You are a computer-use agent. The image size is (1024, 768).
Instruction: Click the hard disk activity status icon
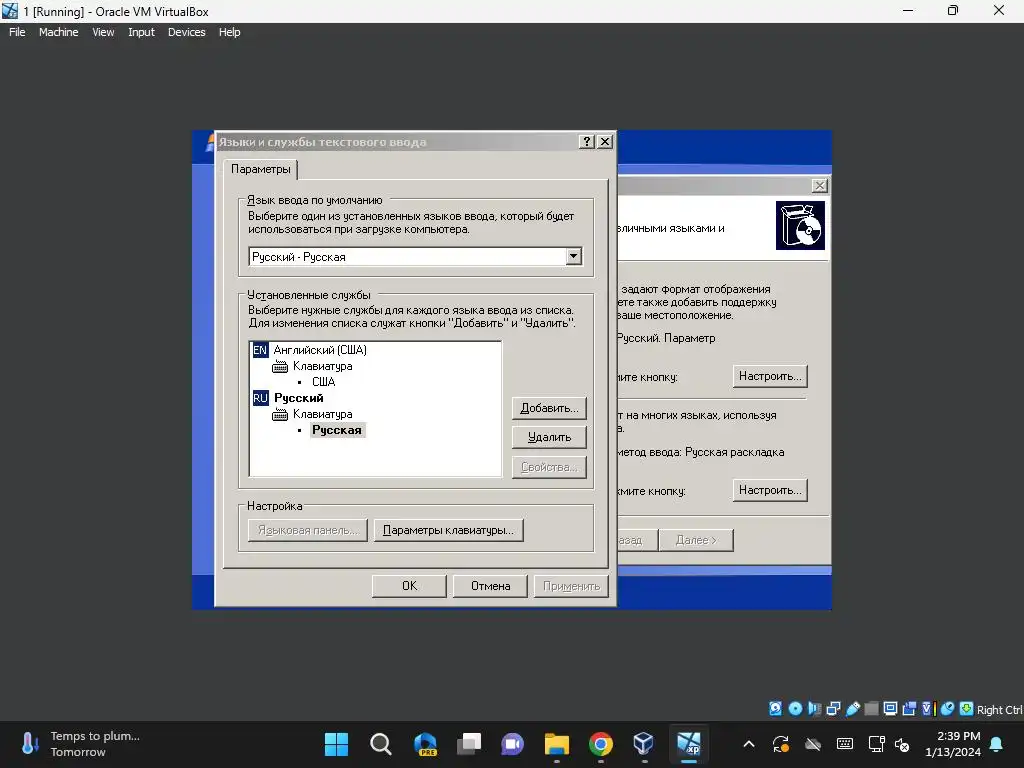tap(775, 709)
